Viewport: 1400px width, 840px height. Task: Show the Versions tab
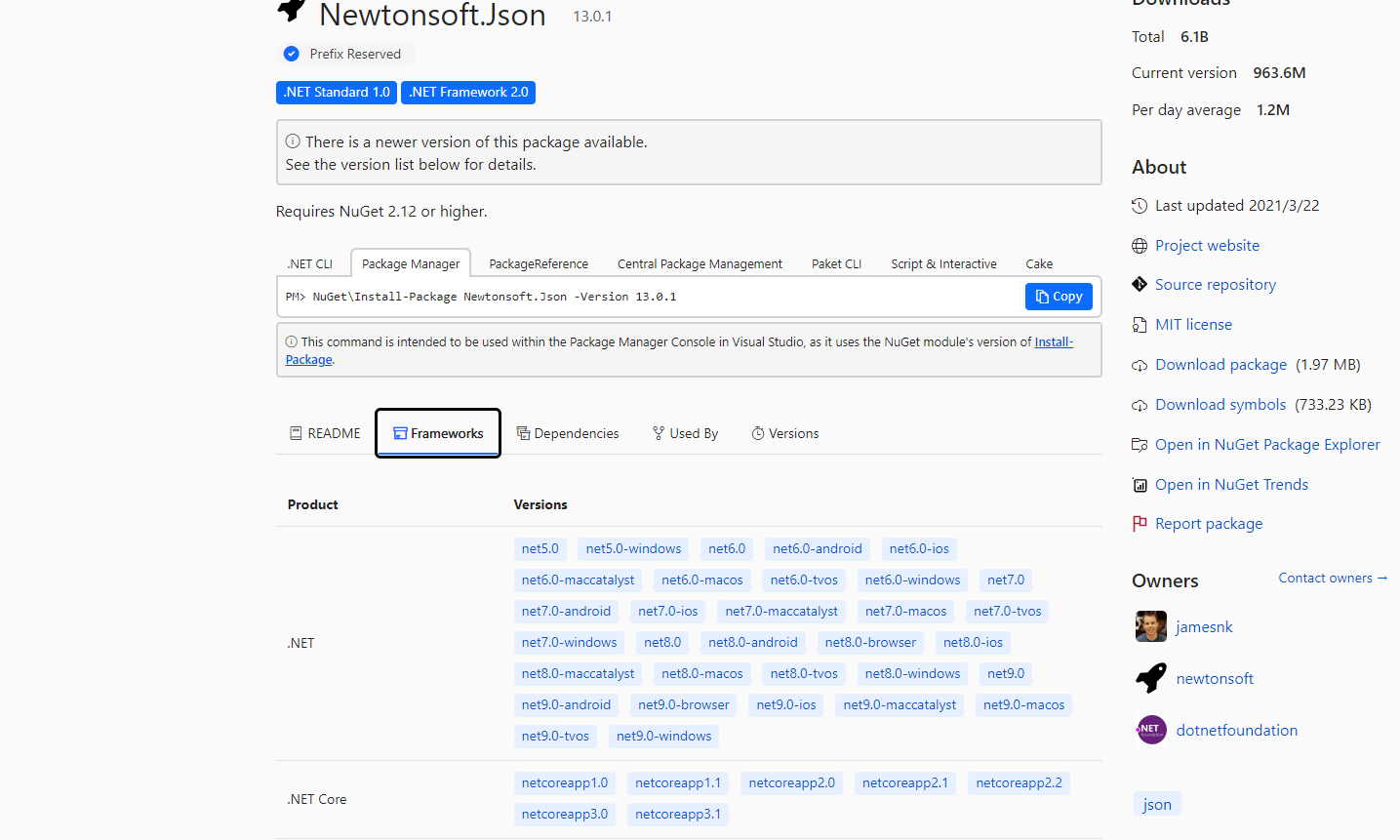pos(785,433)
